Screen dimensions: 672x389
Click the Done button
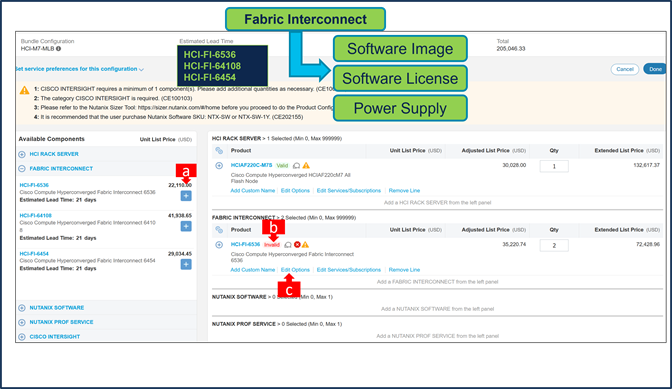pyautogui.click(x=655, y=69)
